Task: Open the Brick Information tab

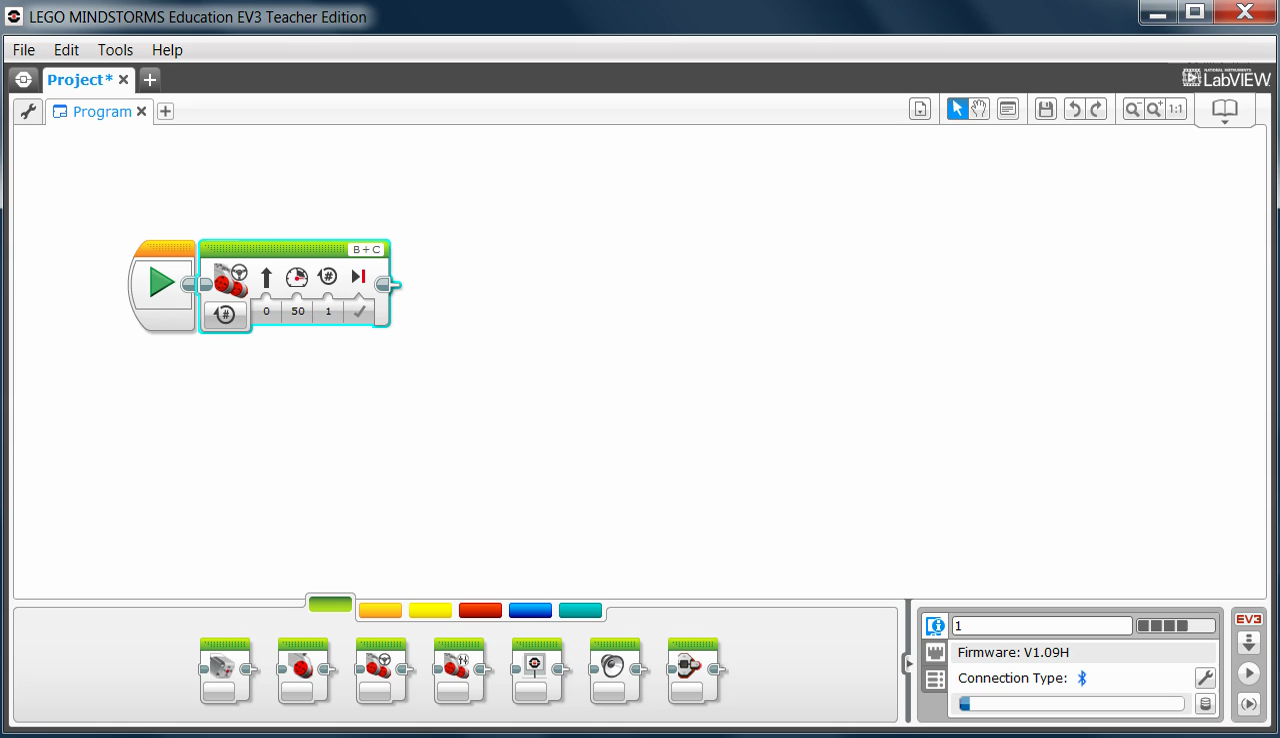Action: pyautogui.click(x=935, y=626)
